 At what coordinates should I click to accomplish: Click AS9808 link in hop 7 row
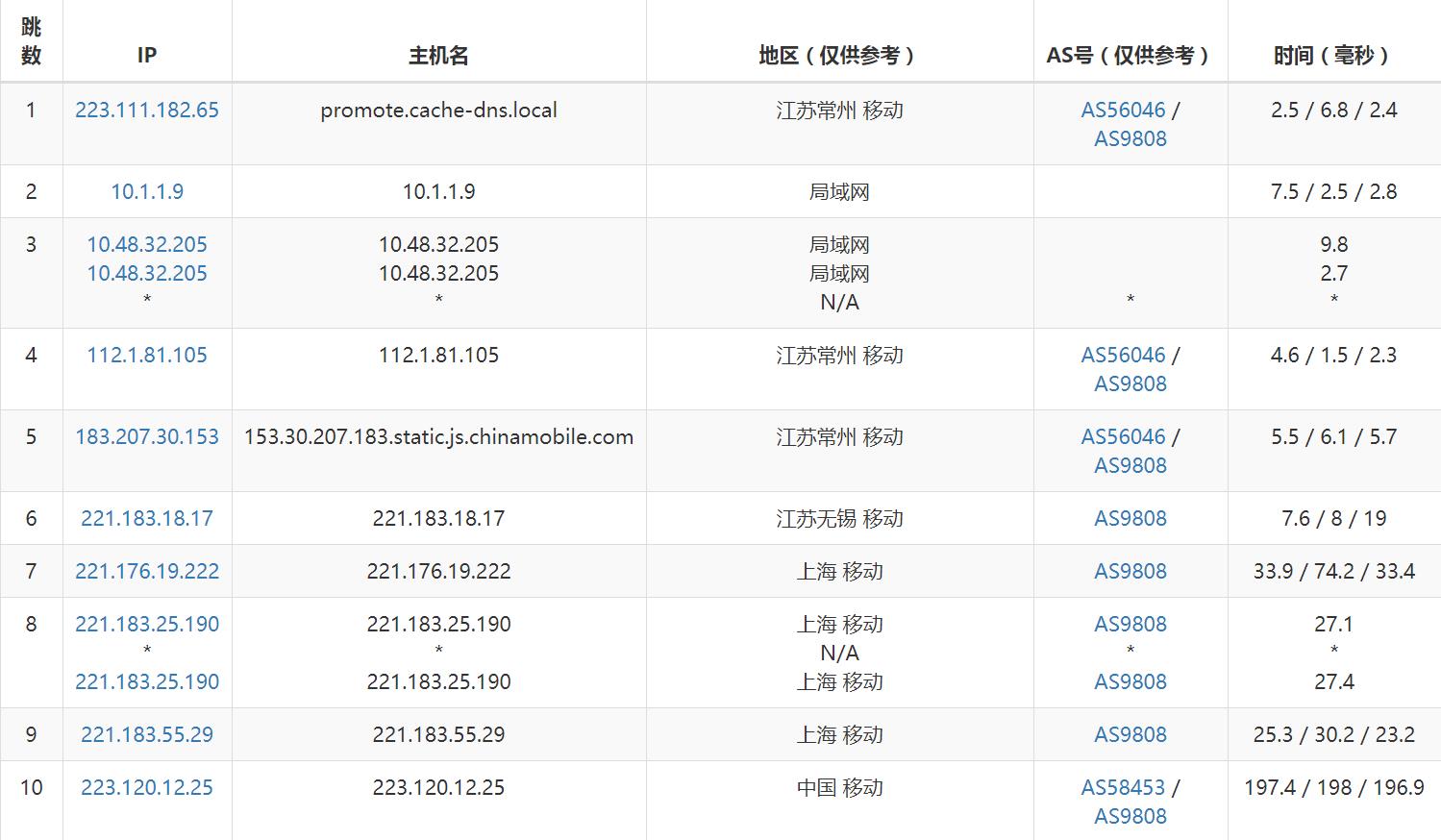tap(1130, 571)
